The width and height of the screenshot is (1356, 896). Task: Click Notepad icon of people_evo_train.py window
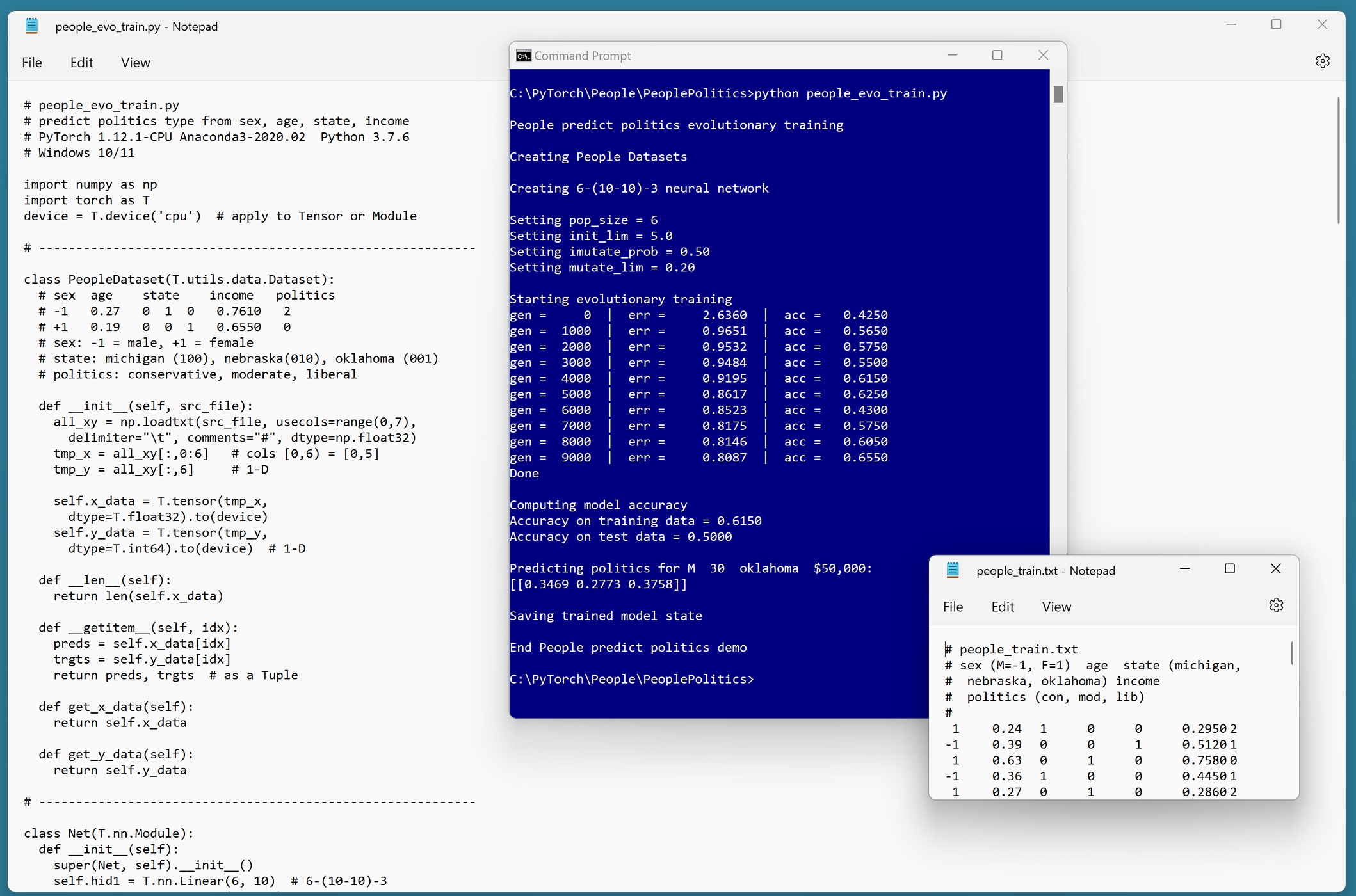point(31,26)
